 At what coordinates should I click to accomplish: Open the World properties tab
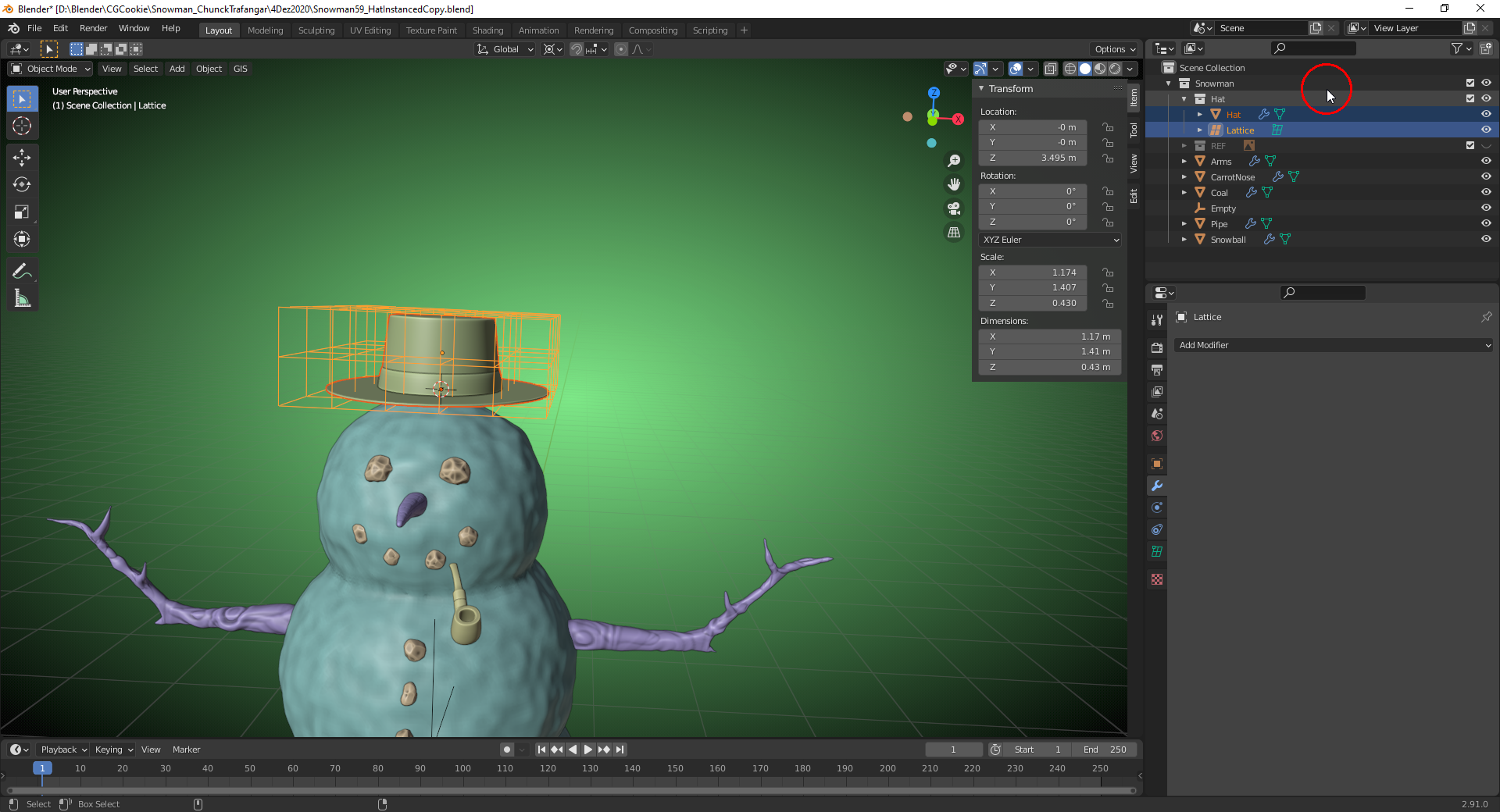click(1157, 436)
